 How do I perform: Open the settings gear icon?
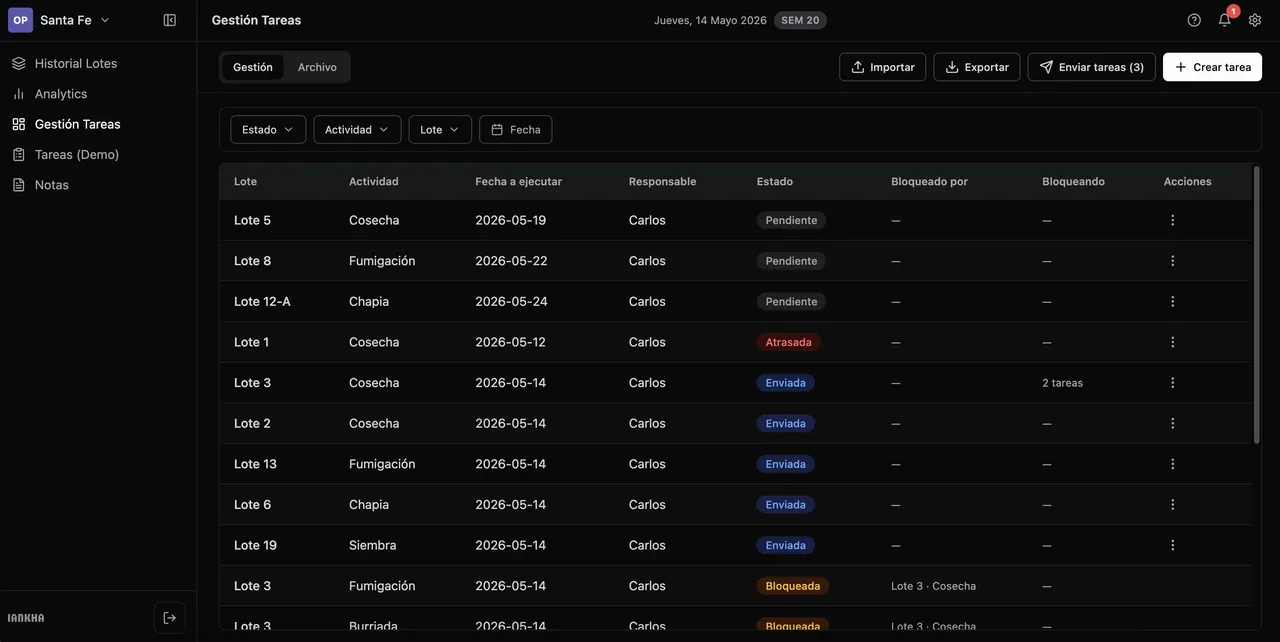pyautogui.click(x=1255, y=20)
